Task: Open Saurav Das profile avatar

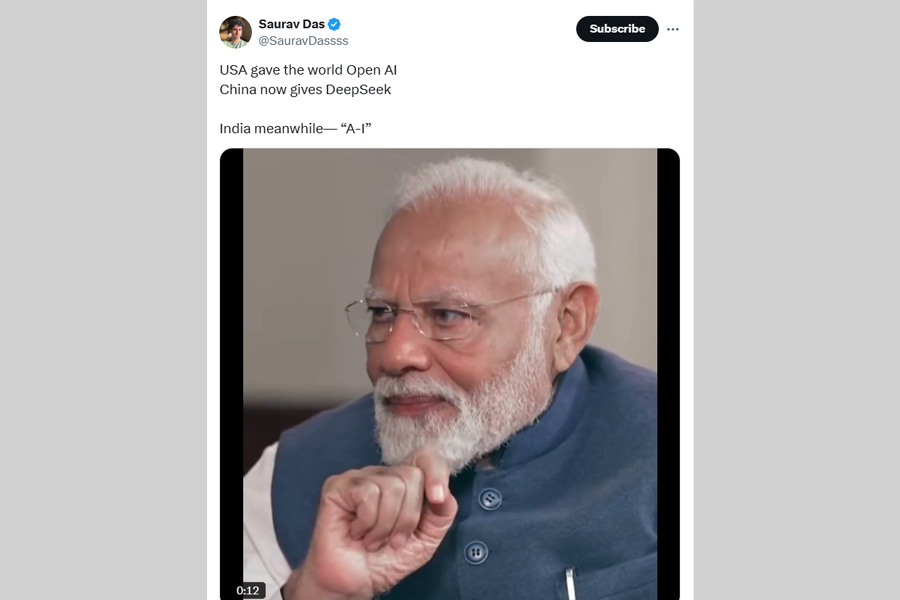Action: (236, 32)
